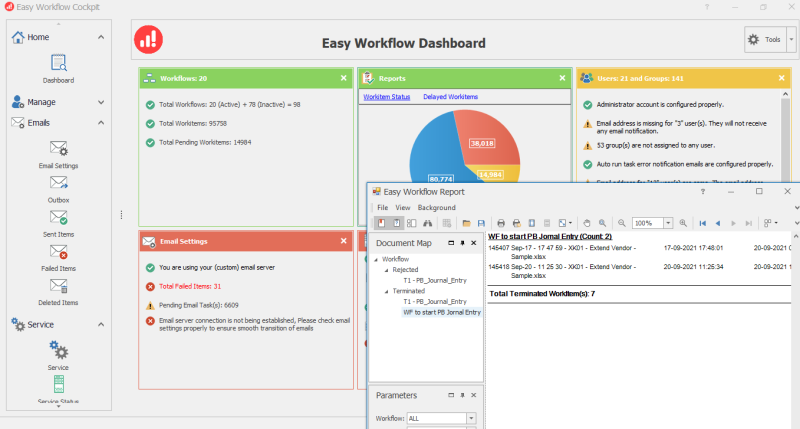
Task: Open the Background menu in report window
Action: tap(436, 207)
